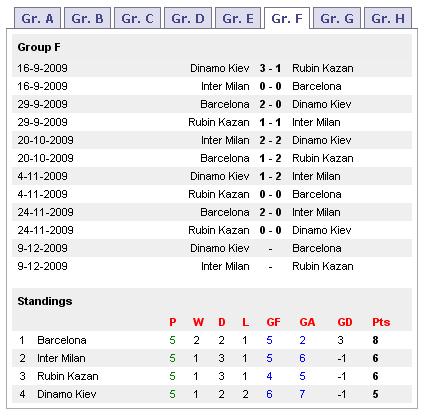Click the GF column header

[x=273, y=322]
